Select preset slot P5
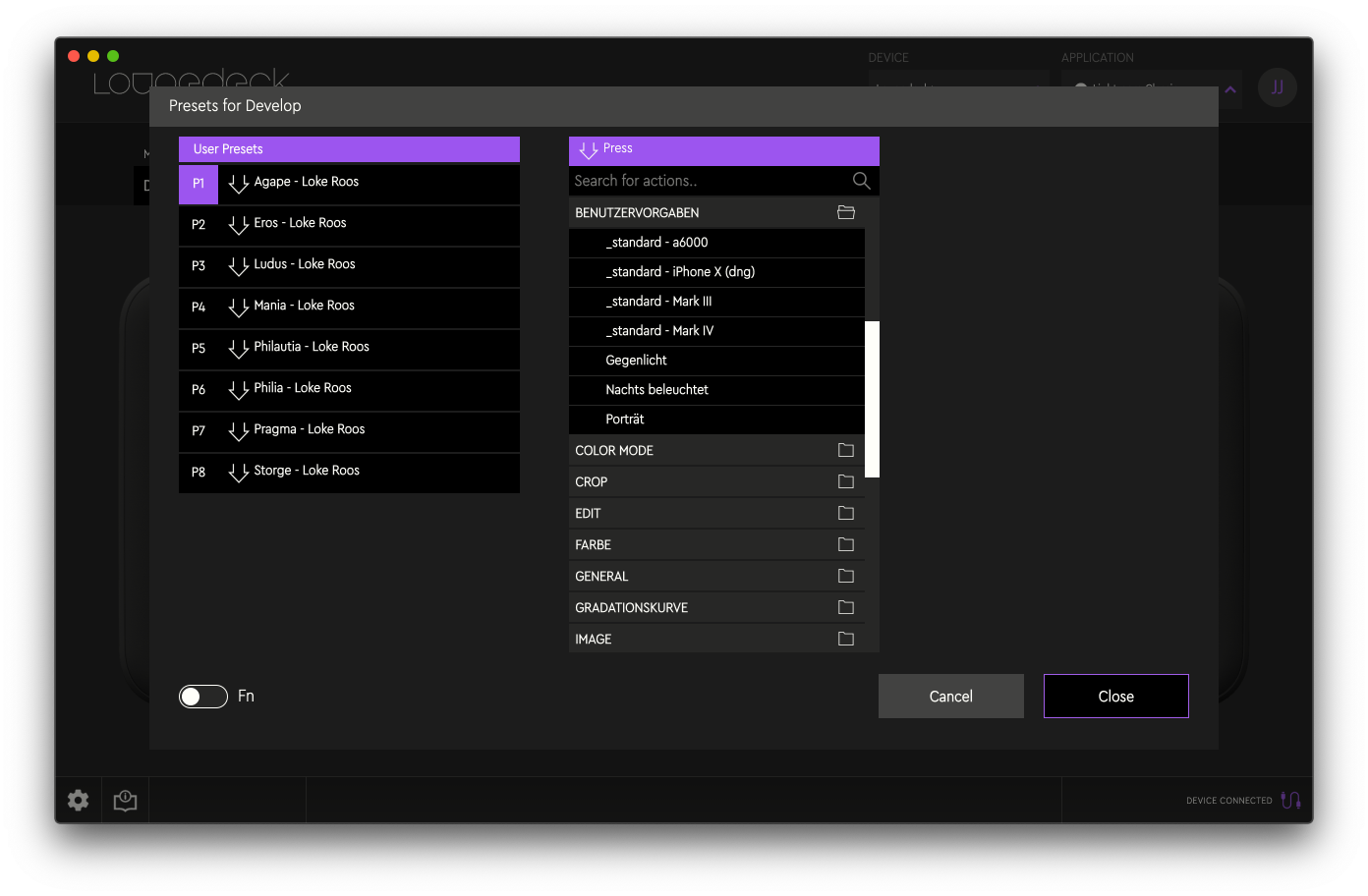The image size is (1368, 896). click(x=199, y=349)
